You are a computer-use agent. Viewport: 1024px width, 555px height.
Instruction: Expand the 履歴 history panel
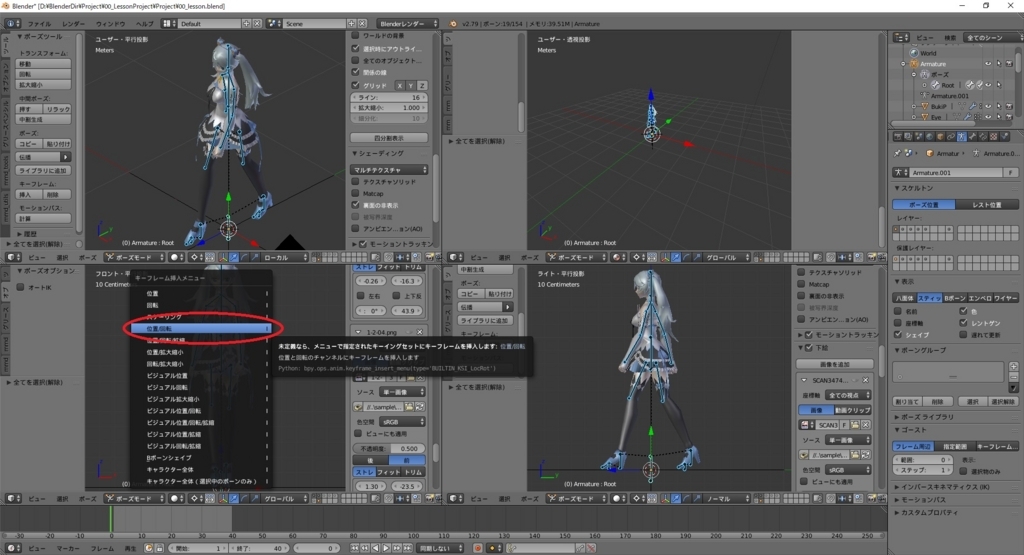click(26, 233)
